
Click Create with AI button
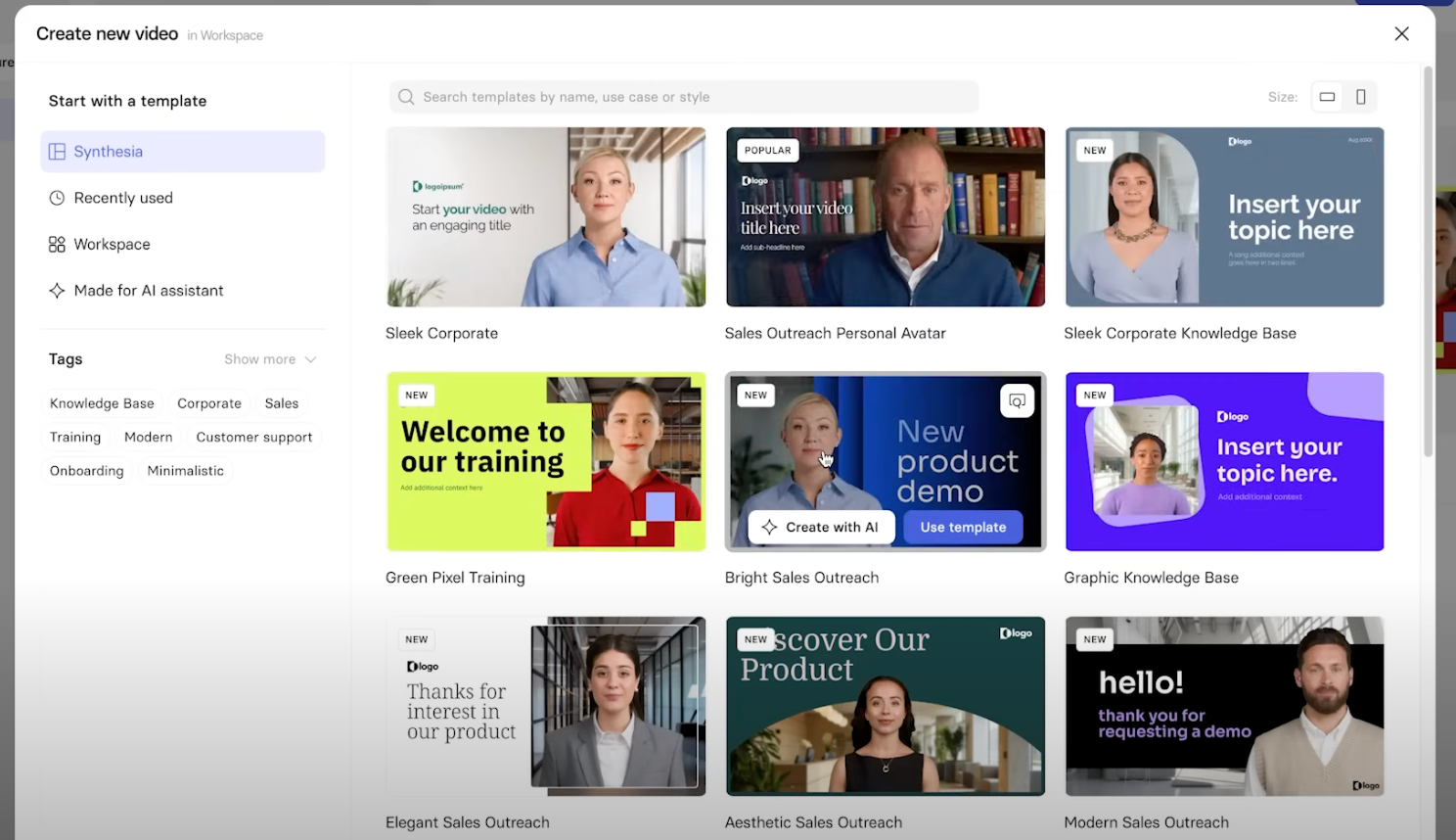822,527
